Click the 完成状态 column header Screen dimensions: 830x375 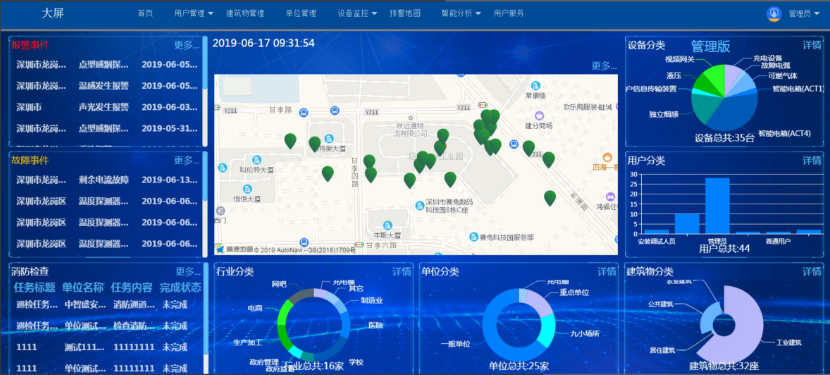[181, 288]
